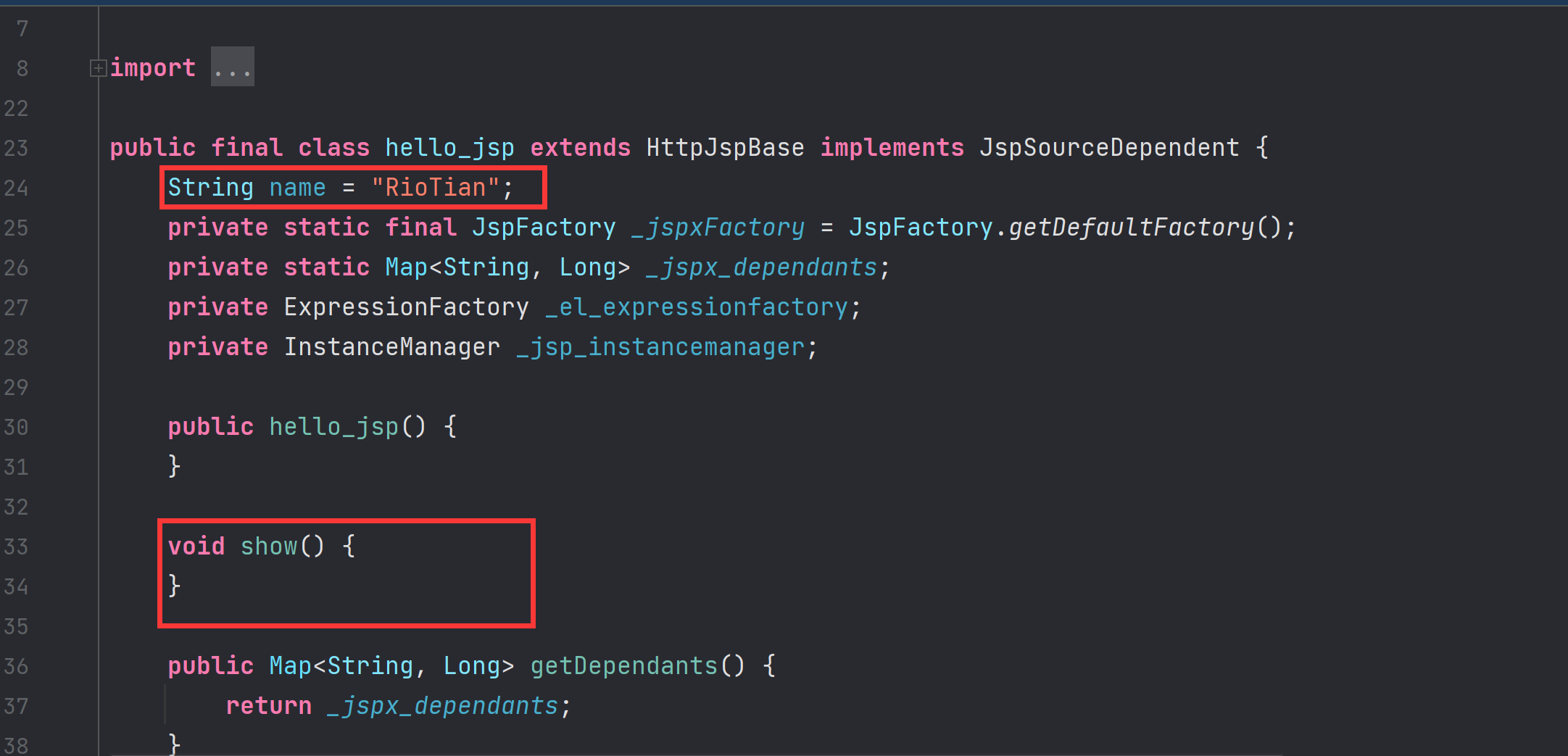Viewport: 1568px width, 756px height.
Task: Click the show method name
Action: pos(269,547)
